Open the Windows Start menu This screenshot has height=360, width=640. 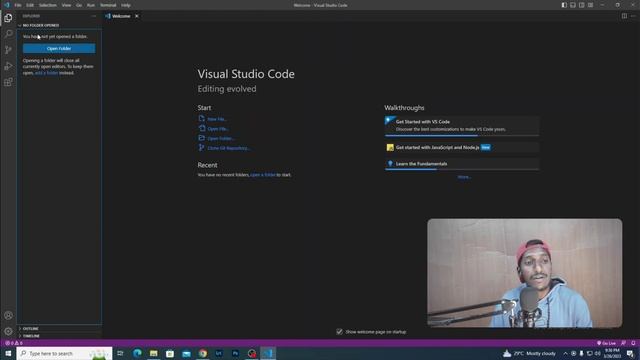[x=8, y=353]
